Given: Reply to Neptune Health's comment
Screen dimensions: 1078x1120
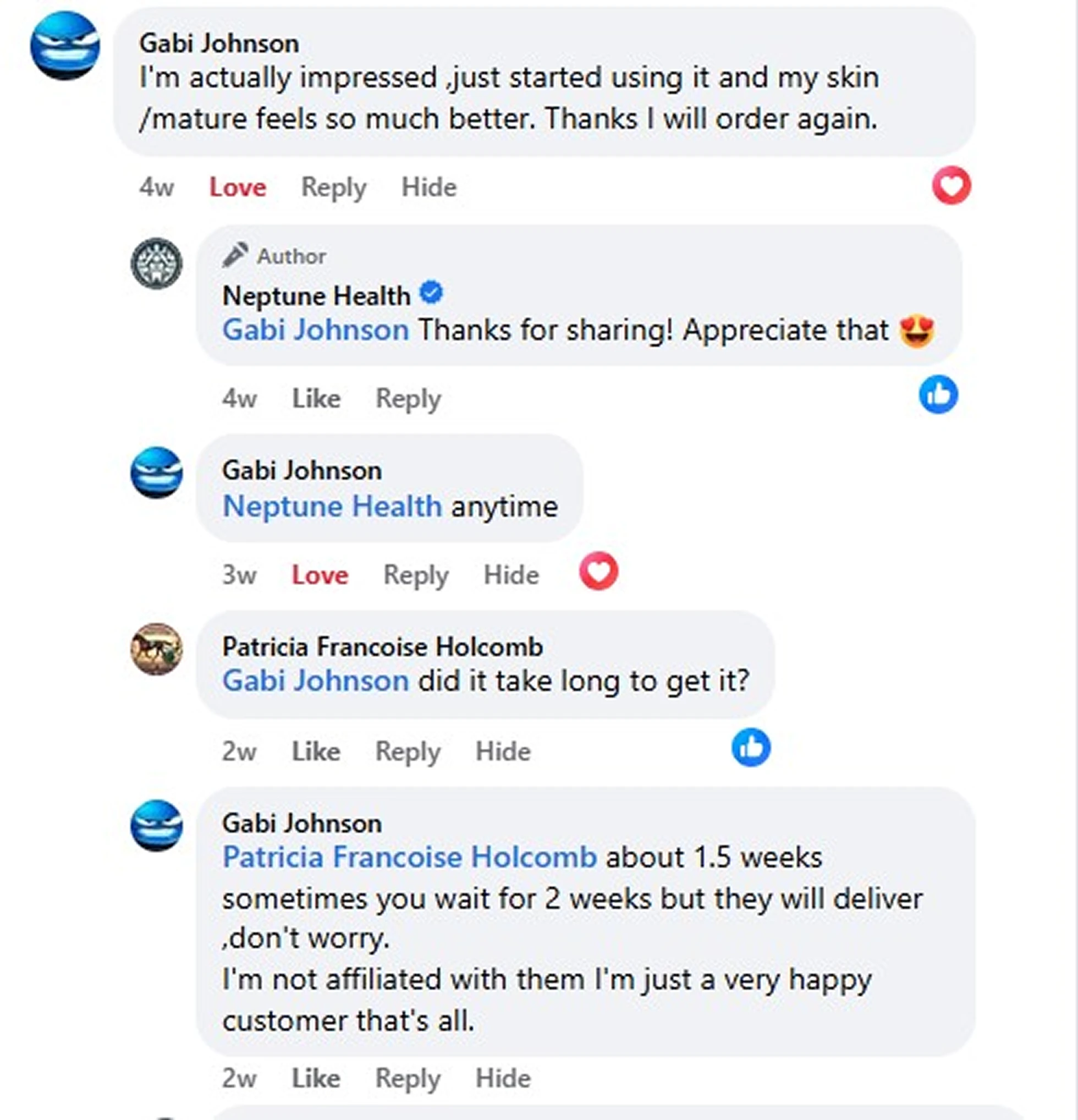Looking at the screenshot, I should click(409, 398).
